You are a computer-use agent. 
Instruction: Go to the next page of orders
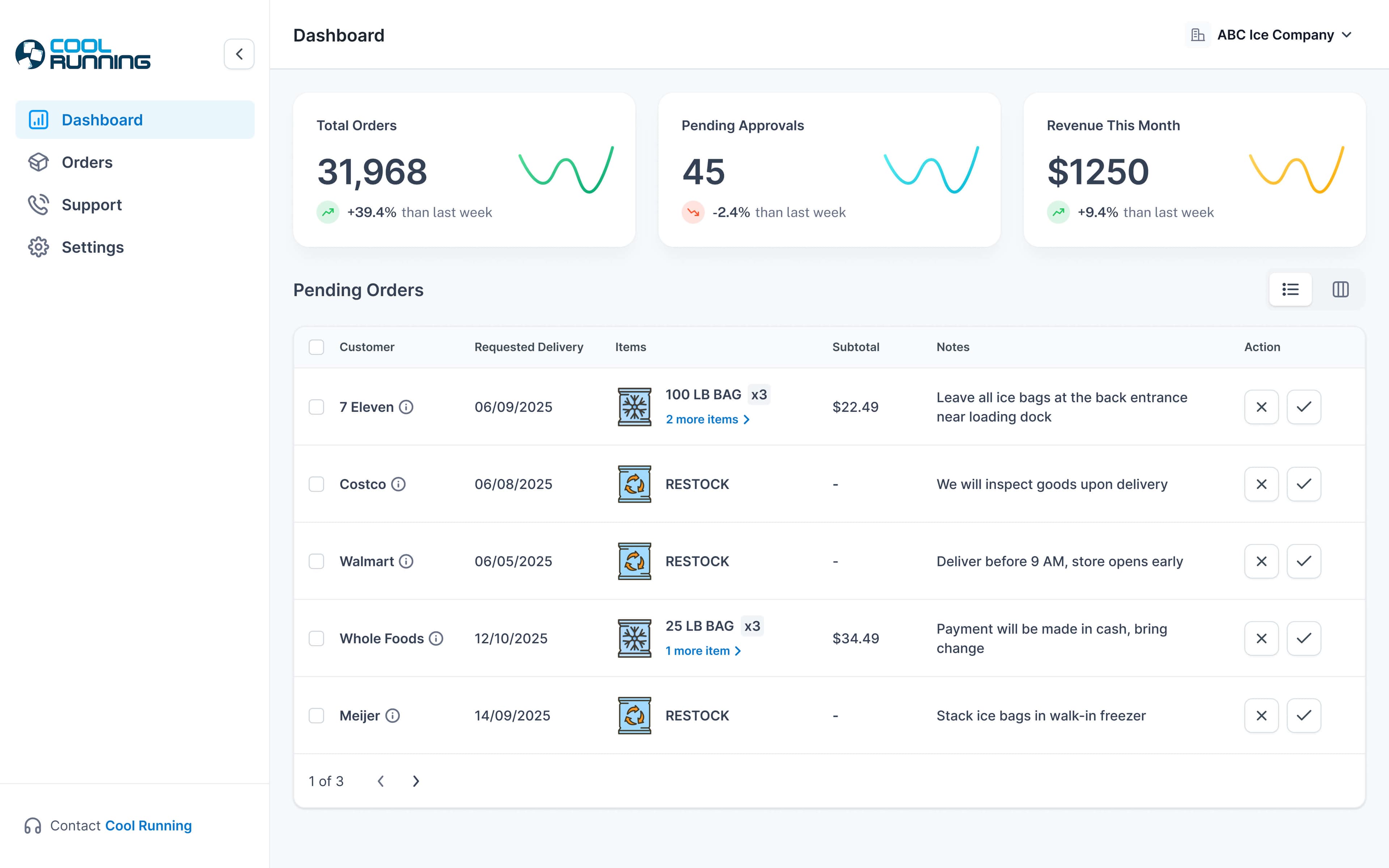pyautogui.click(x=416, y=781)
